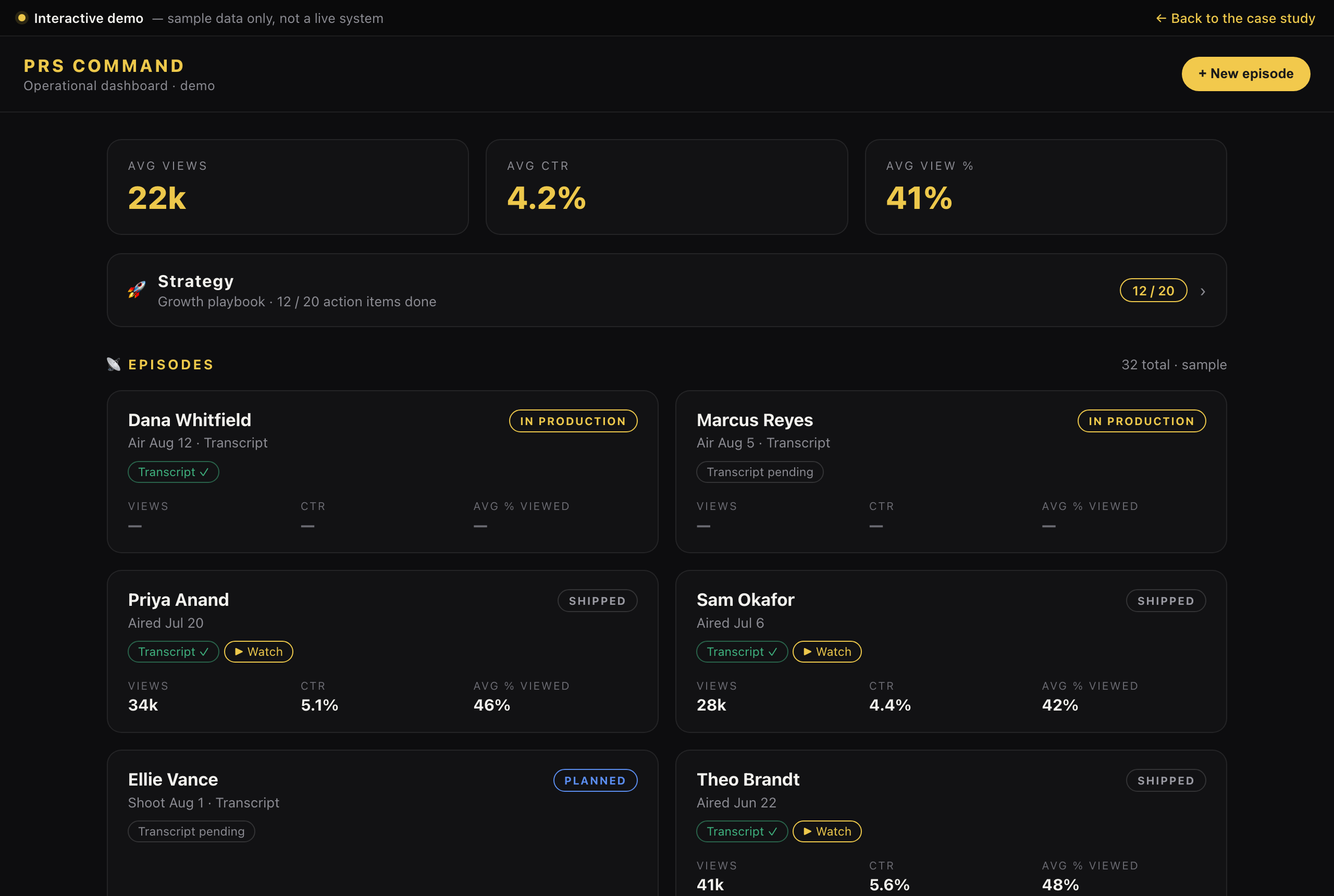Click Ellie Vance's Transcript pending chip
Image resolution: width=1334 pixels, height=896 pixels.
pos(191,831)
